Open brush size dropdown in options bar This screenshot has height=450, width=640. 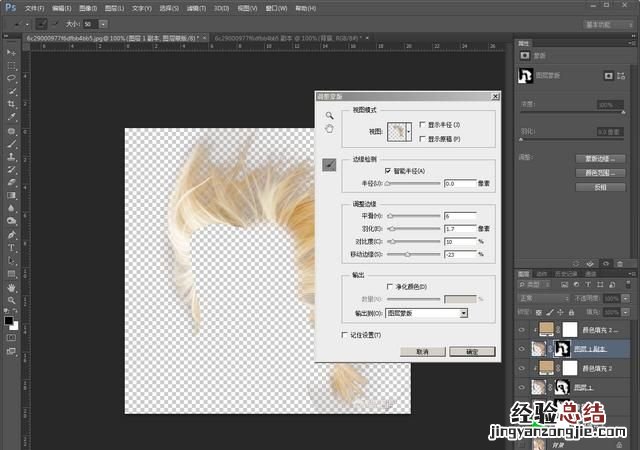tap(103, 24)
